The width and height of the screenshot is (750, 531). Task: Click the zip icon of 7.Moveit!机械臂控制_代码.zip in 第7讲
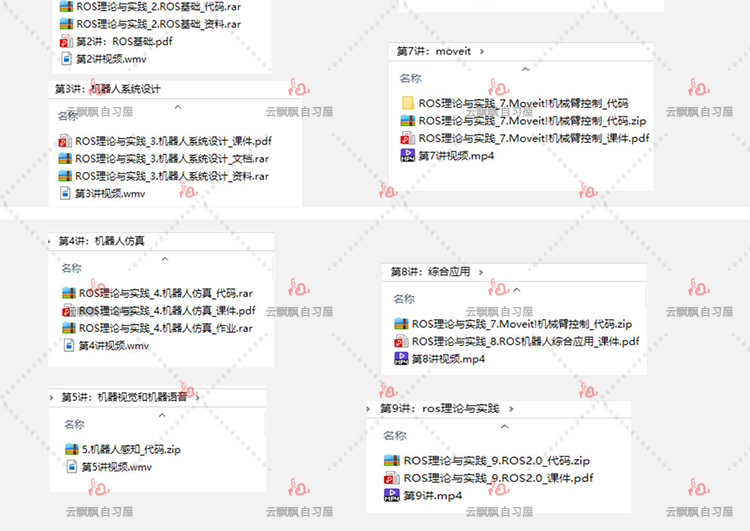tap(408, 121)
